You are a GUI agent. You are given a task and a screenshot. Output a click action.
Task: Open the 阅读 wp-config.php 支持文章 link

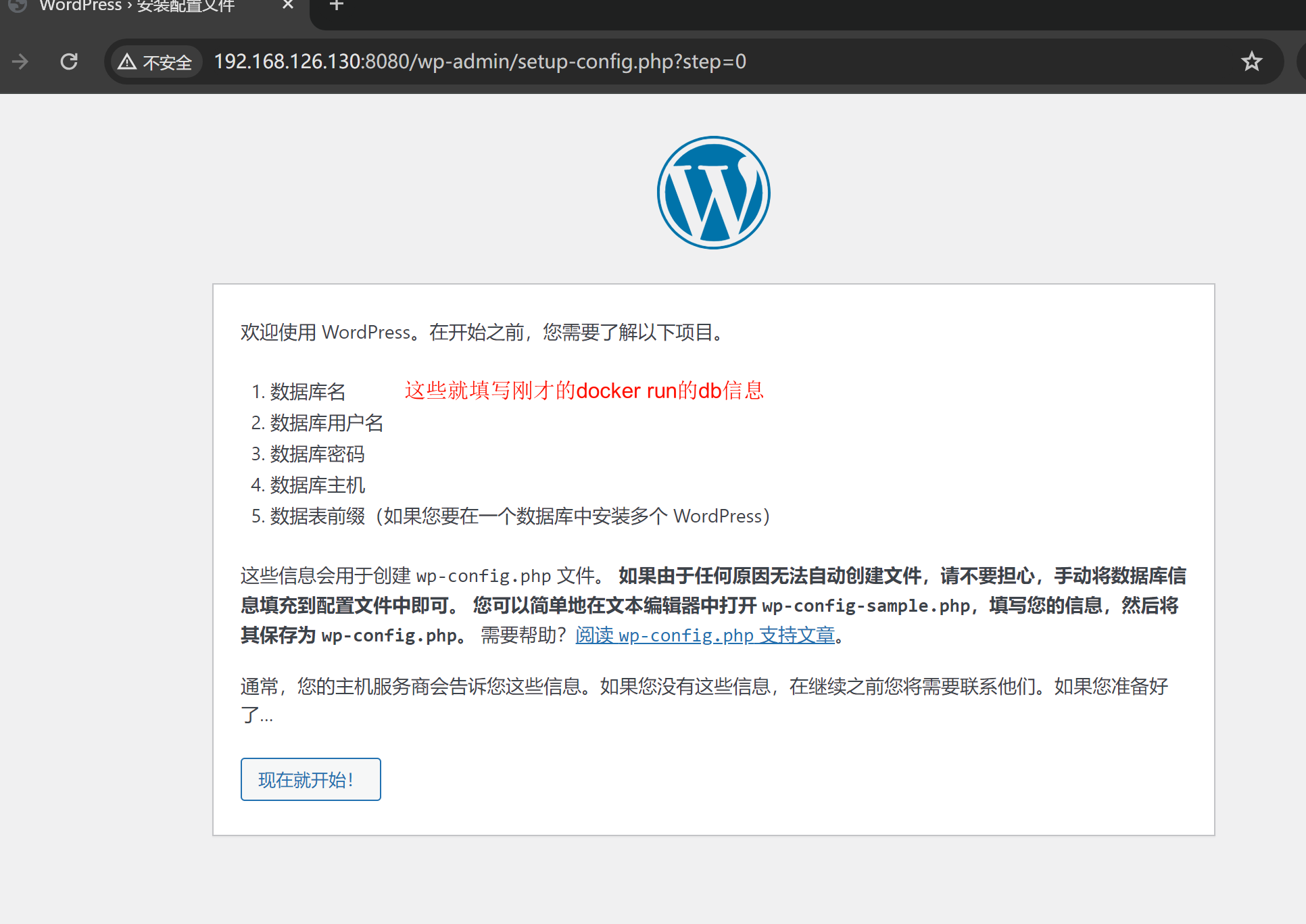(x=704, y=635)
